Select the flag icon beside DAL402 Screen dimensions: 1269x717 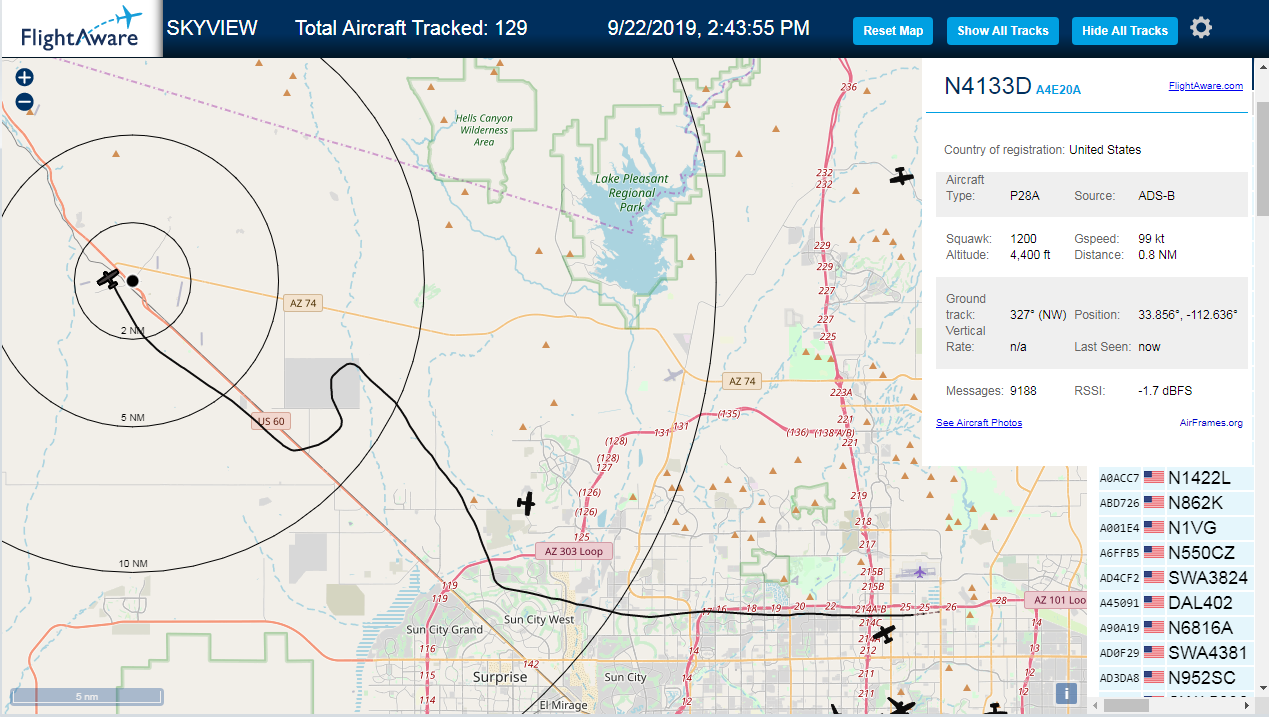(x=1154, y=603)
